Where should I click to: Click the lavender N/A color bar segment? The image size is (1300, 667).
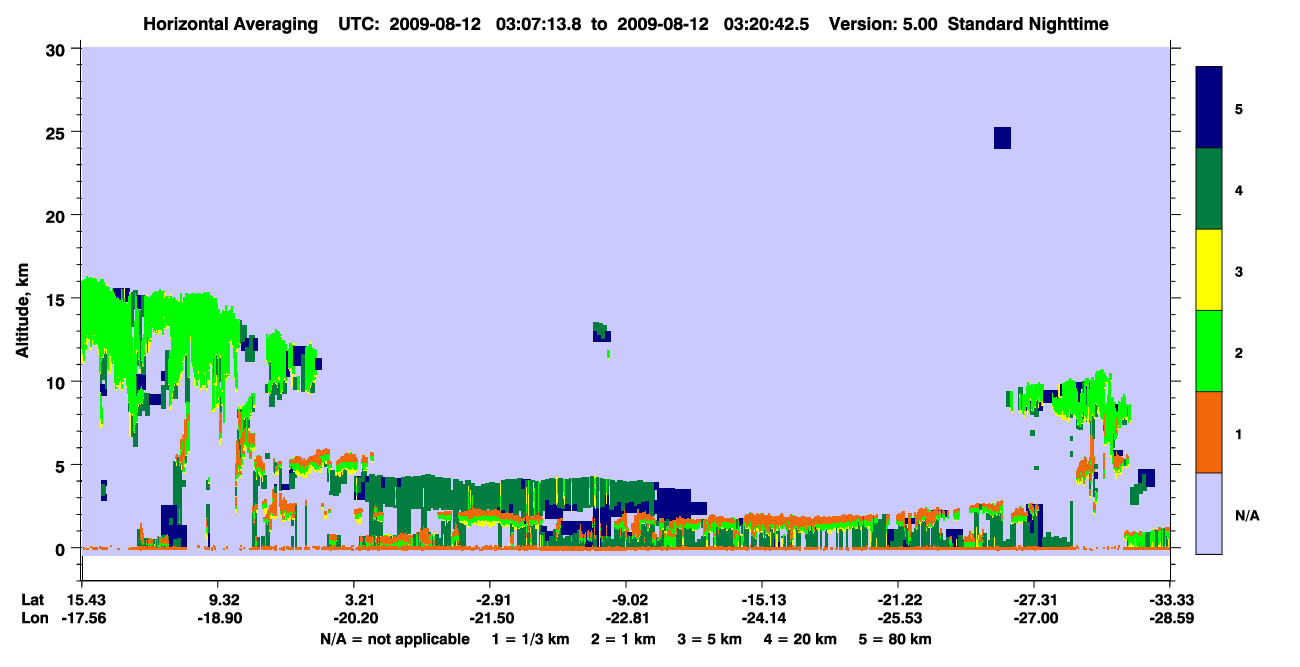(1209, 513)
